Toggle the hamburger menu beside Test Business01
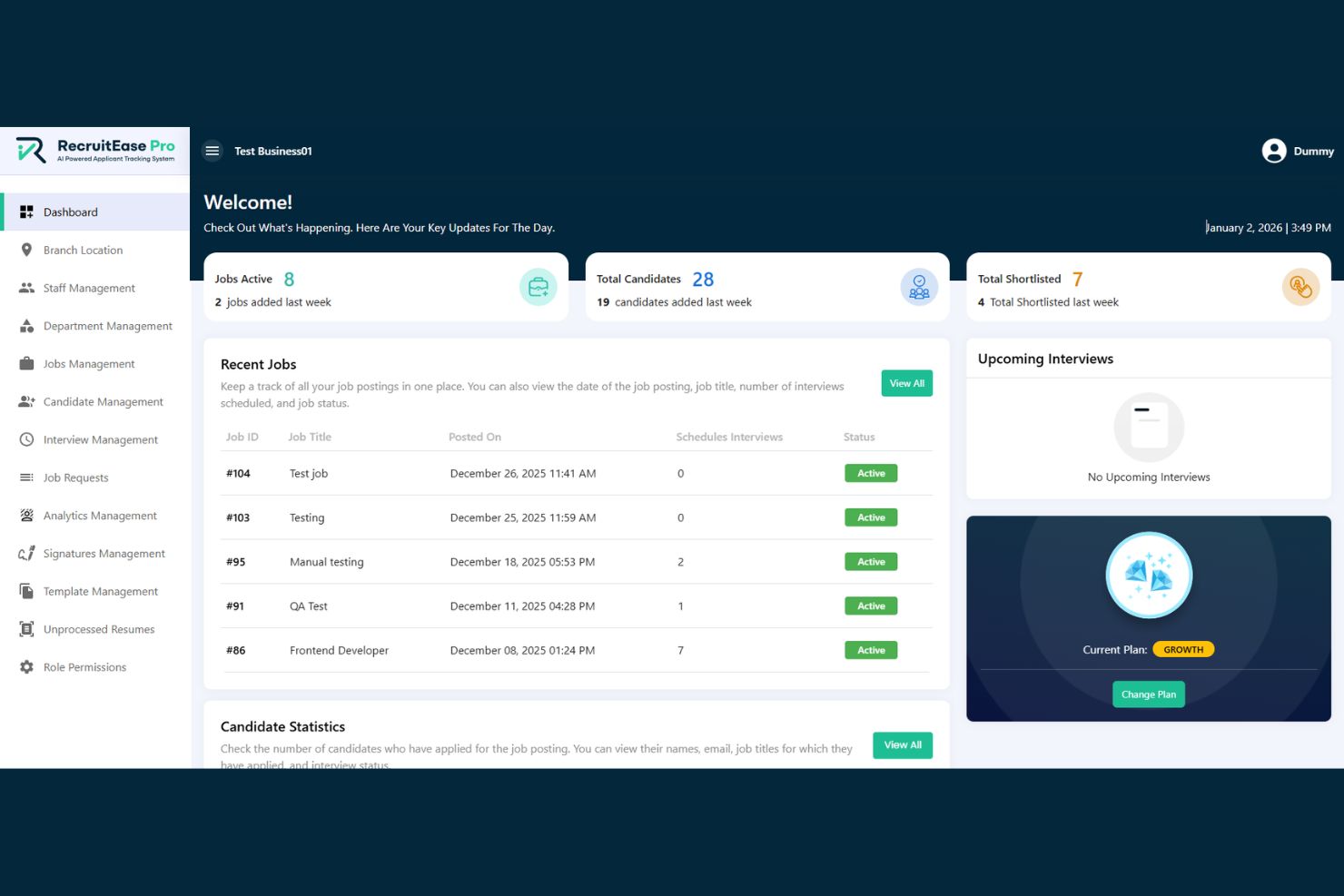Viewport: 1344px width, 896px height. (212, 151)
